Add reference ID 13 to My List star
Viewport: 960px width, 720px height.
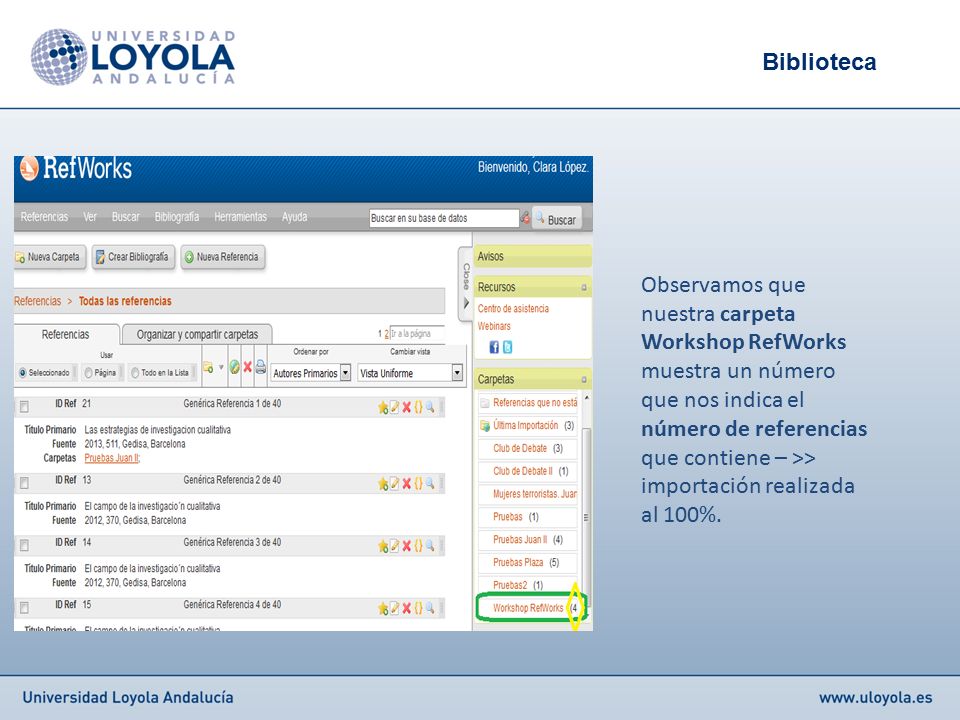(383, 484)
